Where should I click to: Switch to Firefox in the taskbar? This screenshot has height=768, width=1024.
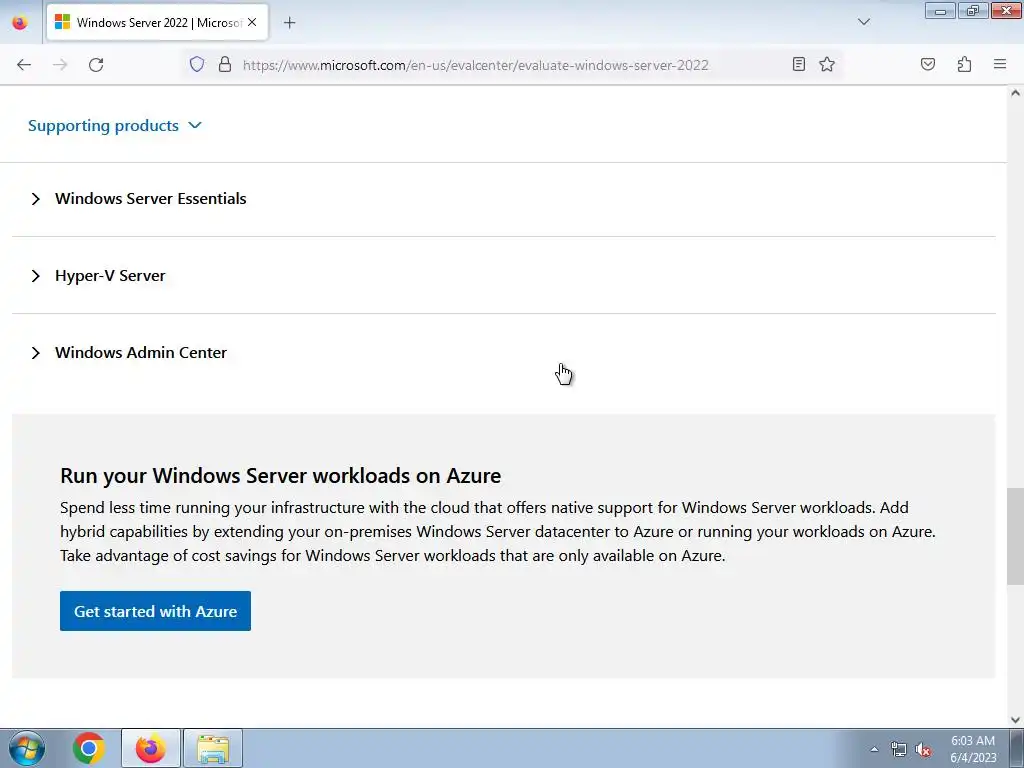click(151, 748)
